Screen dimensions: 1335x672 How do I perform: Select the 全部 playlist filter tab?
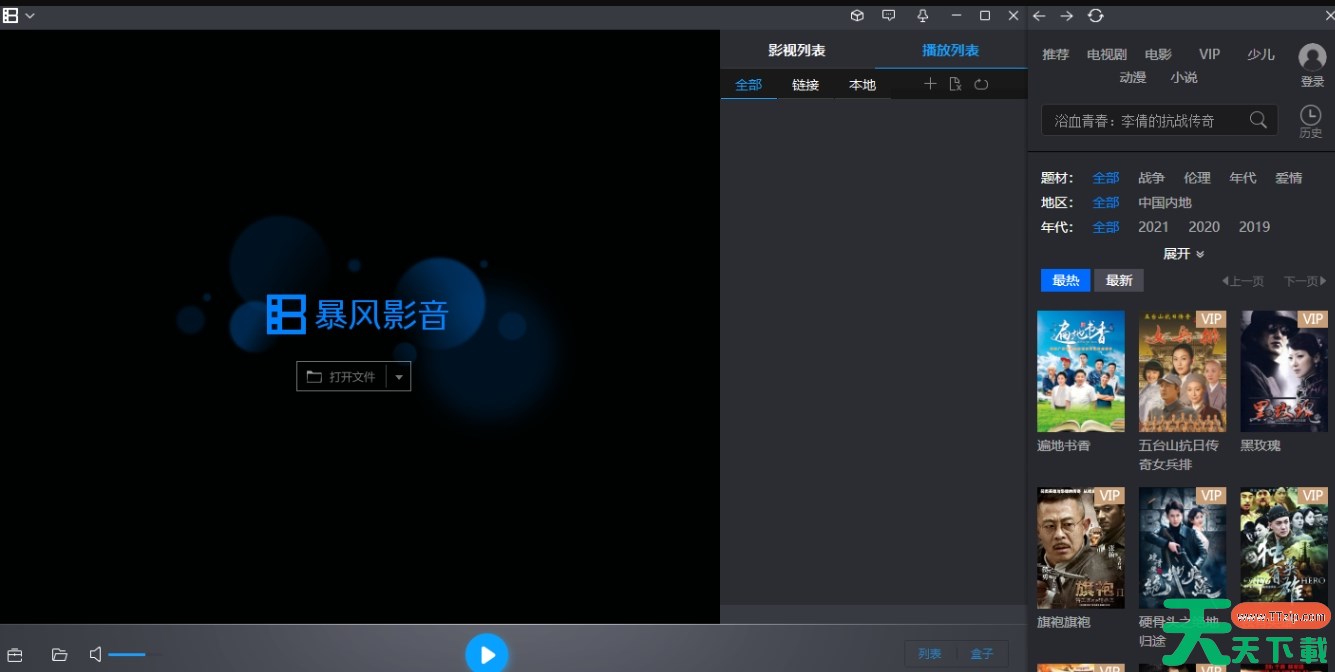(x=749, y=85)
